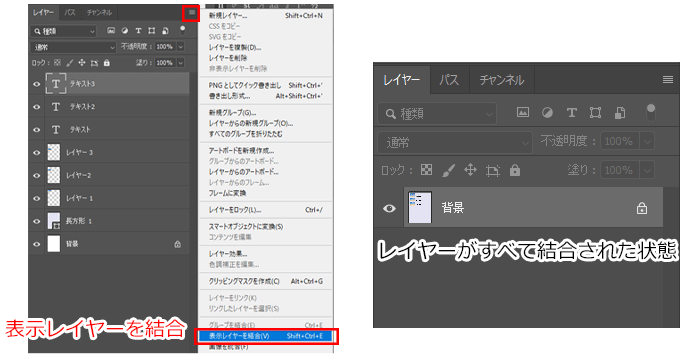
Task: Choose レイヤーを複製(D)... from the menu
Action: pos(266,47)
